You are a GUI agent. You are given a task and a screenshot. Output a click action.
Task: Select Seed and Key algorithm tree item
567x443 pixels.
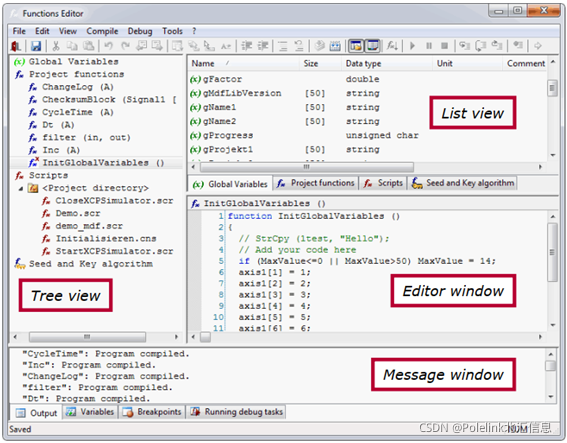pos(90,264)
